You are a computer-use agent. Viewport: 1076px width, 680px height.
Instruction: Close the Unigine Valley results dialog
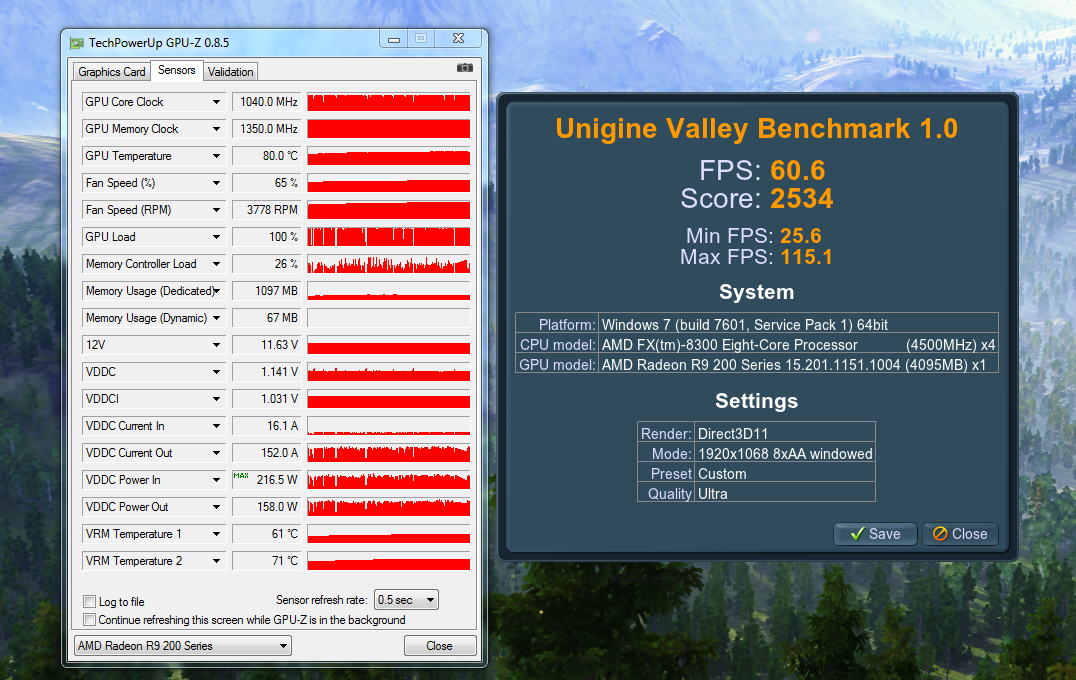coord(960,534)
